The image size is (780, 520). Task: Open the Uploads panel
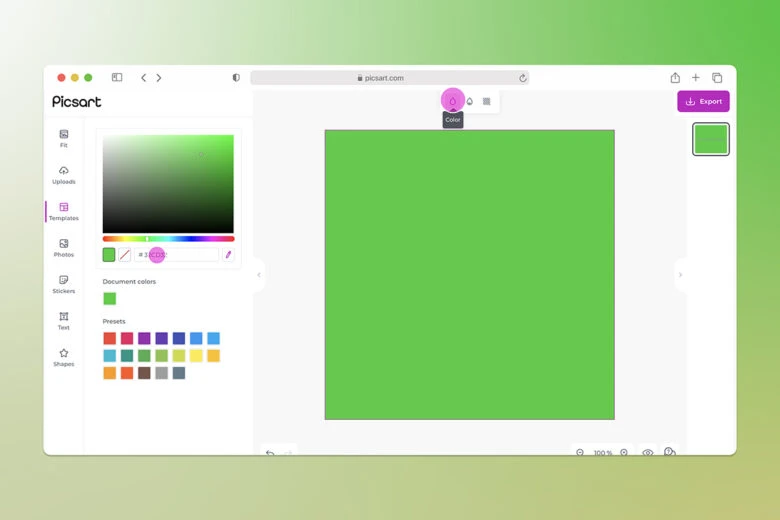coord(64,175)
